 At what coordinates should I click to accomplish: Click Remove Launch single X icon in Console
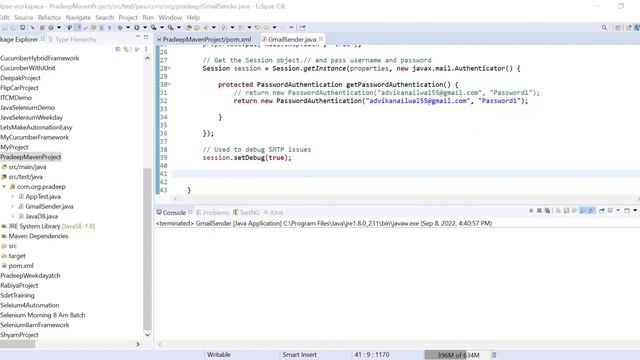point(539,211)
